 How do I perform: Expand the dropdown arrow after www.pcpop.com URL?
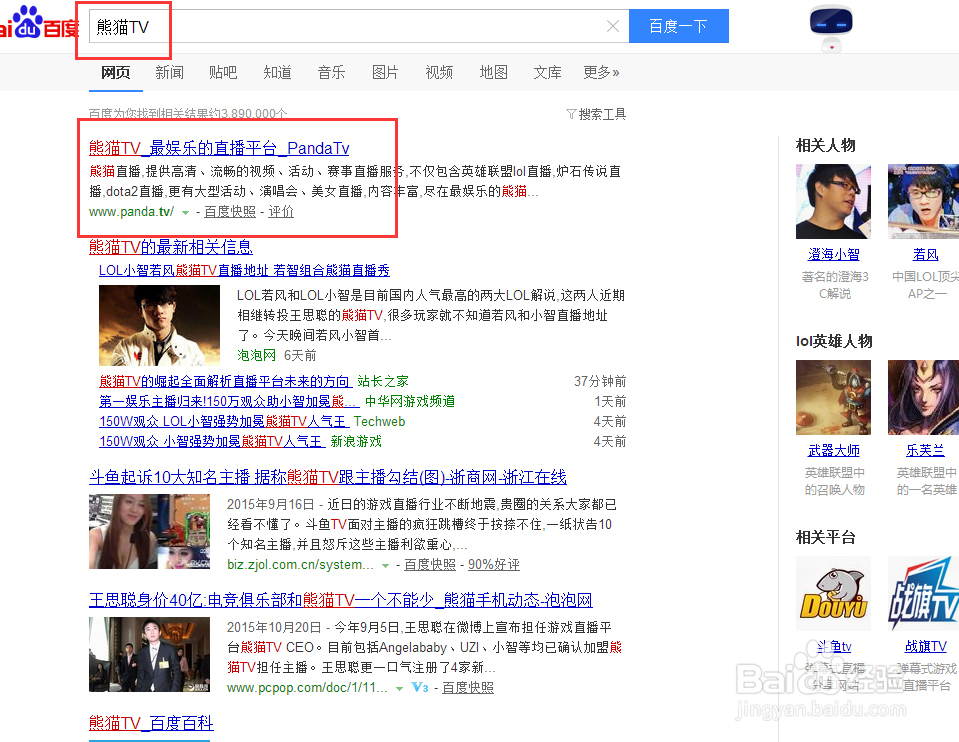pos(399,689)
